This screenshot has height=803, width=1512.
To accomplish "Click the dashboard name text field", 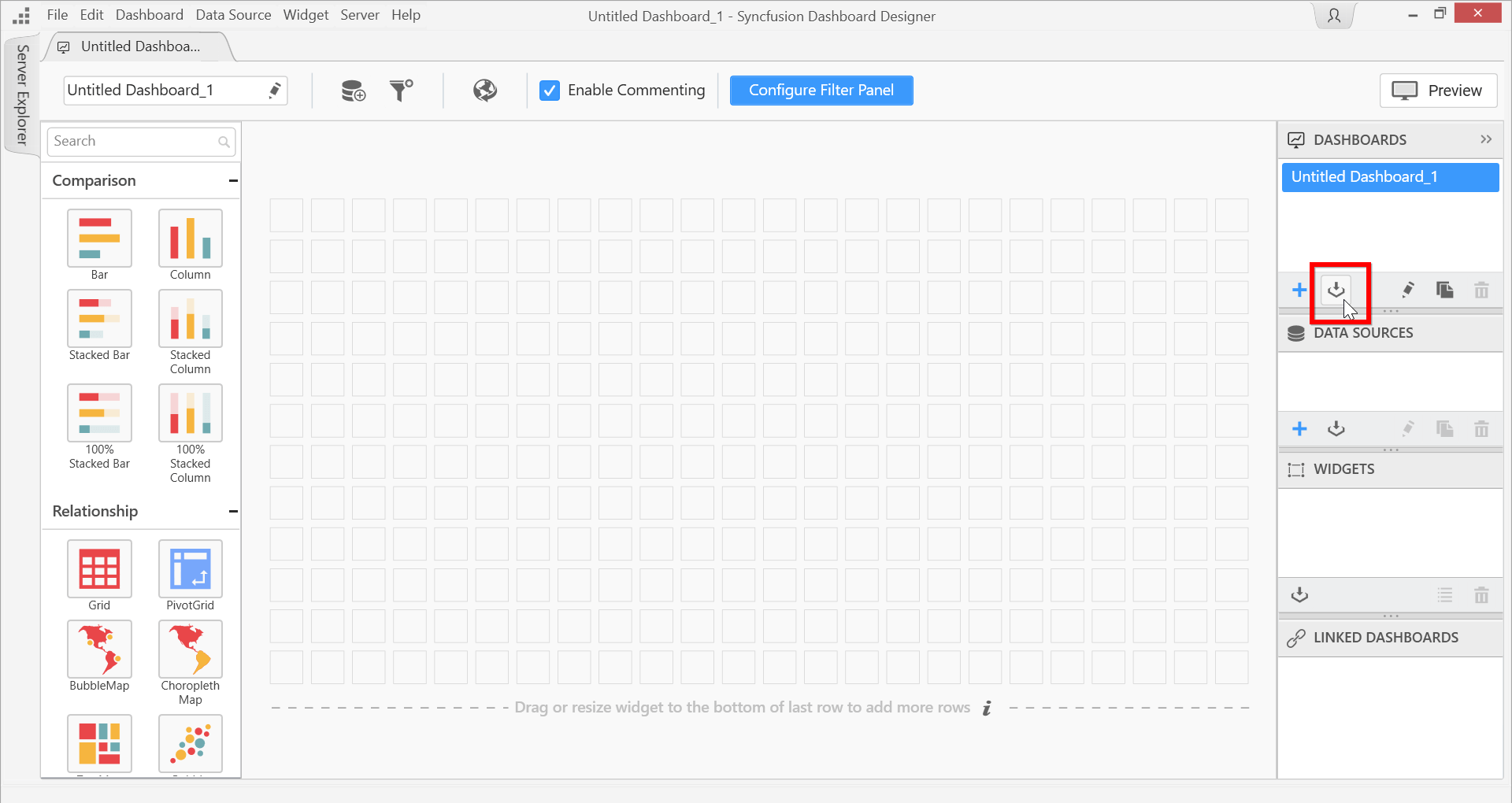I will click(175, 91).
